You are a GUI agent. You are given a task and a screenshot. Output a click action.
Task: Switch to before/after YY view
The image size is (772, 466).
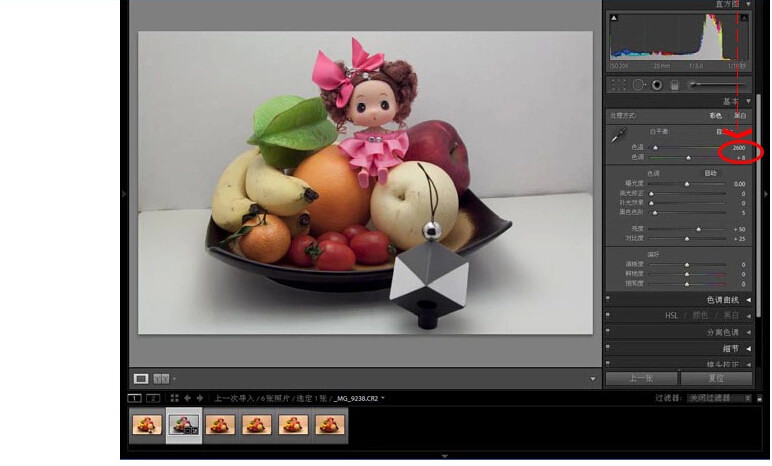point(161,378)
